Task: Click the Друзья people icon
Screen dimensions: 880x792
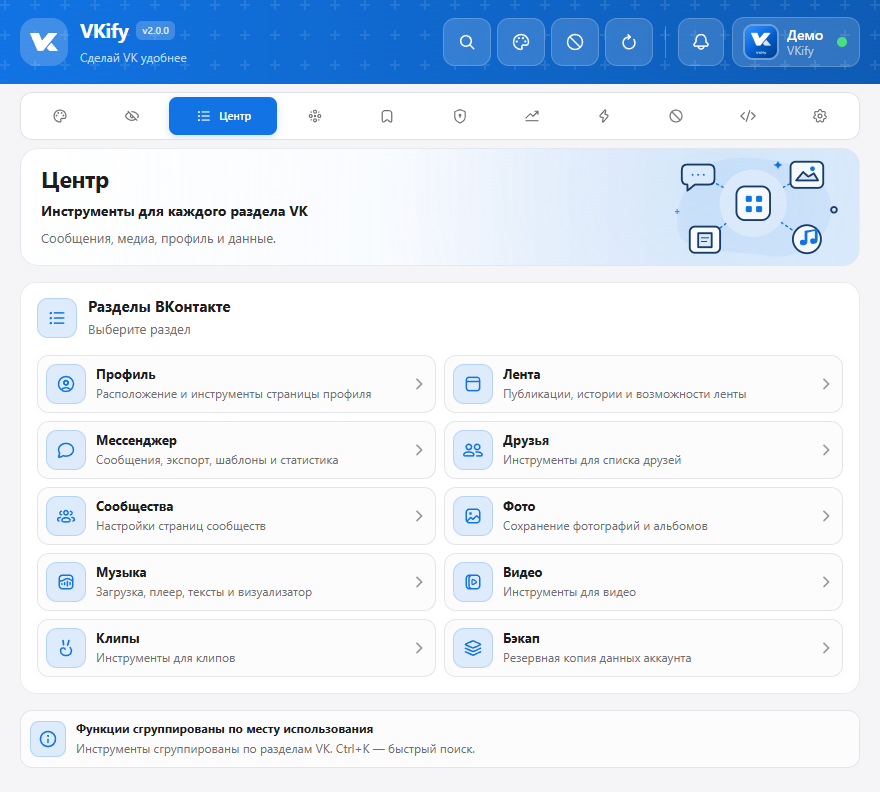Action: click(x=473, y=450)
